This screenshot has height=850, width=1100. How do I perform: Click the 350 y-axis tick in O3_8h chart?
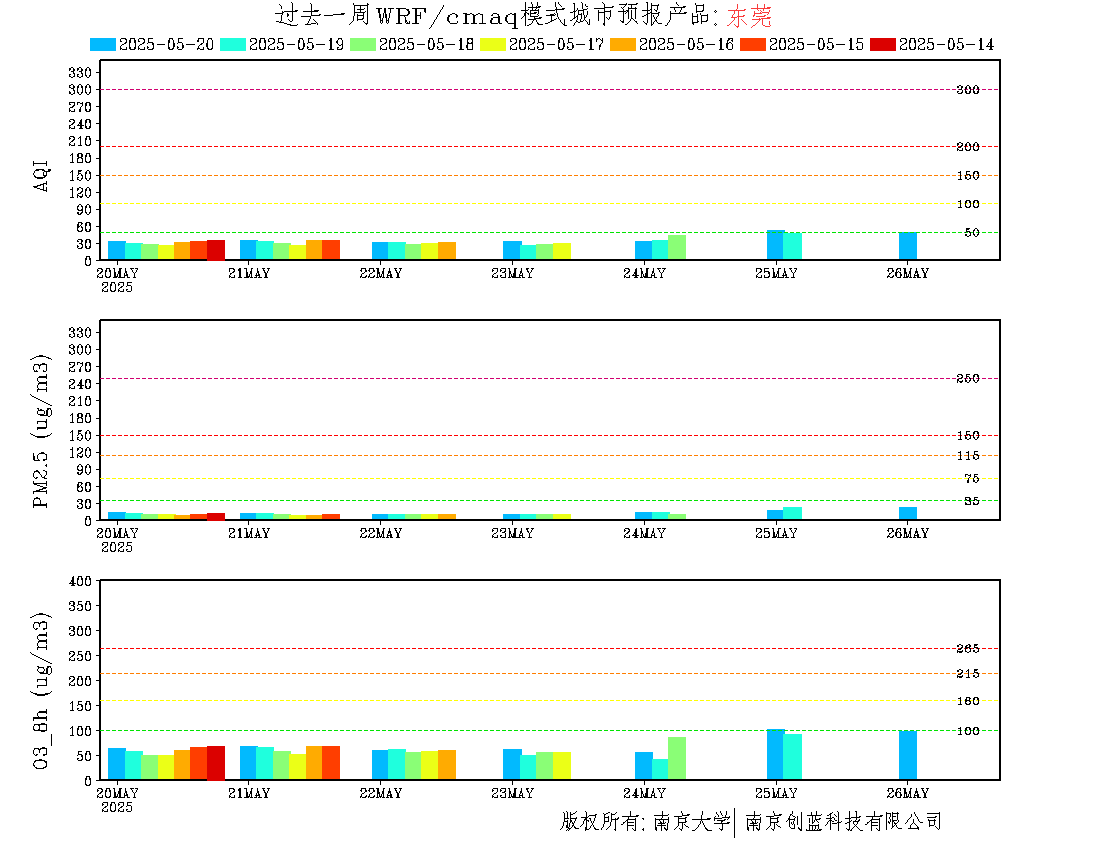tap(79, 606)
